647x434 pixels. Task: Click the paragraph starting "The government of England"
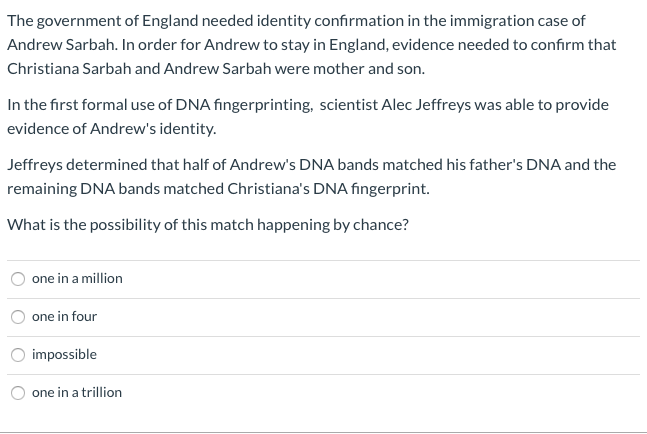pos(312,45)
